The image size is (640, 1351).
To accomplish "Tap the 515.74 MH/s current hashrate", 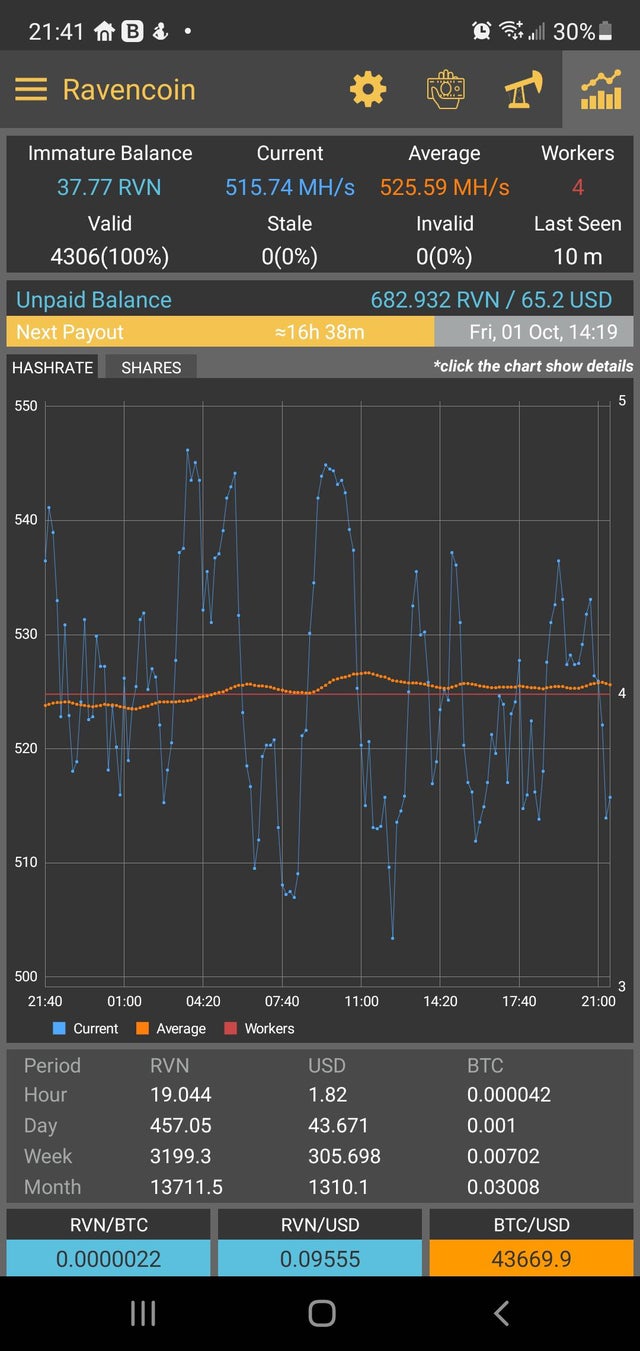I will coord(290,187).
